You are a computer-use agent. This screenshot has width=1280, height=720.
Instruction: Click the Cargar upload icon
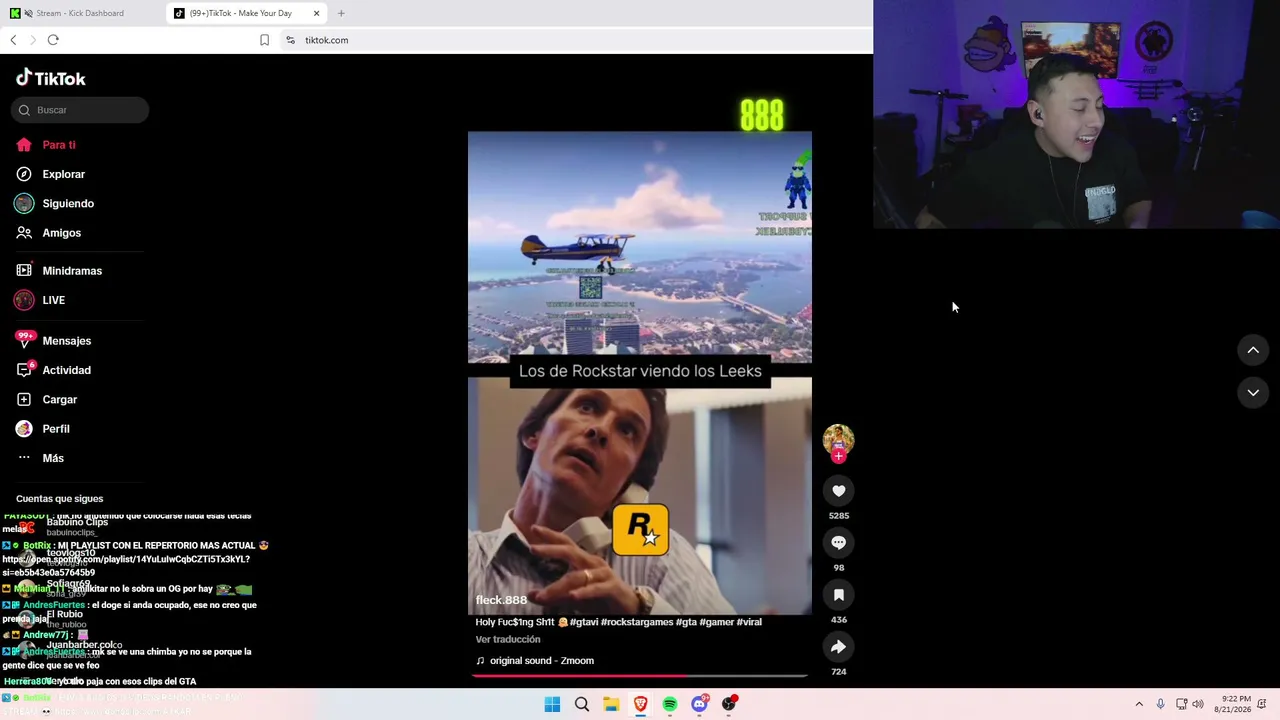[24, 399]
